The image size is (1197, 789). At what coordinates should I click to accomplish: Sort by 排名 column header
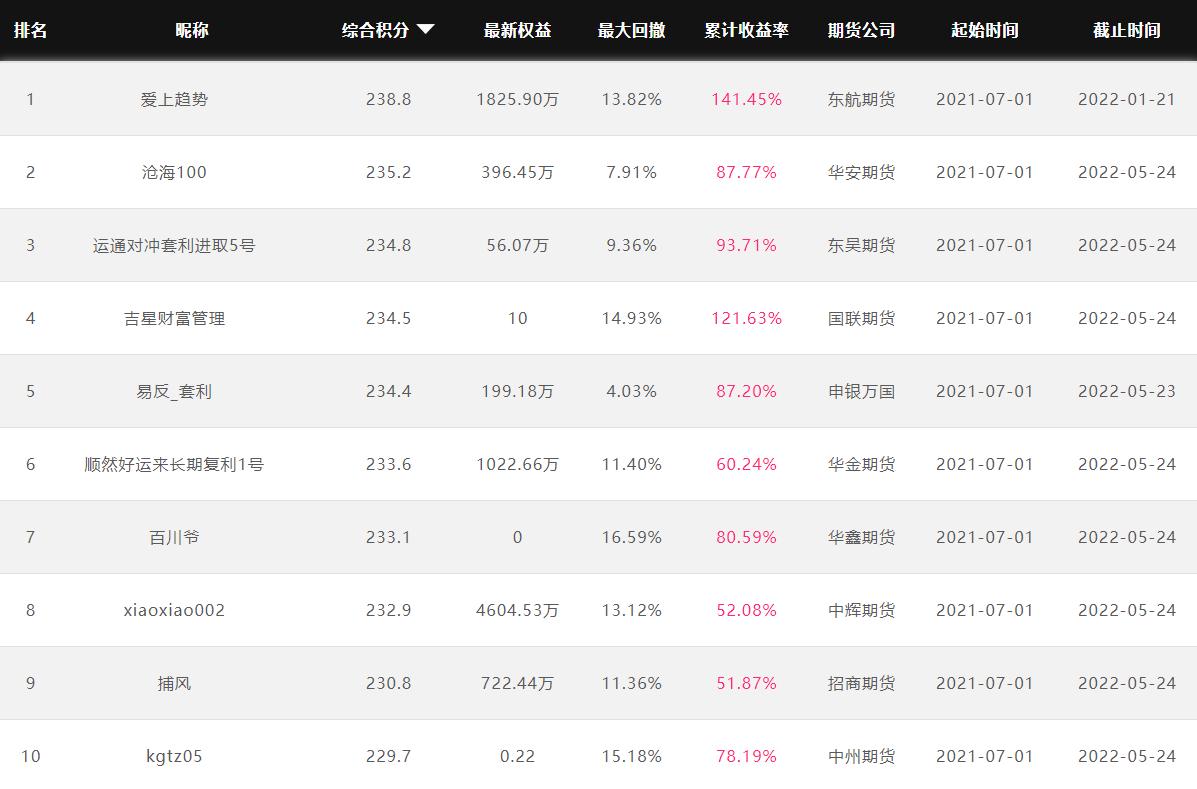pyautogui.click(x=31, y=31)
